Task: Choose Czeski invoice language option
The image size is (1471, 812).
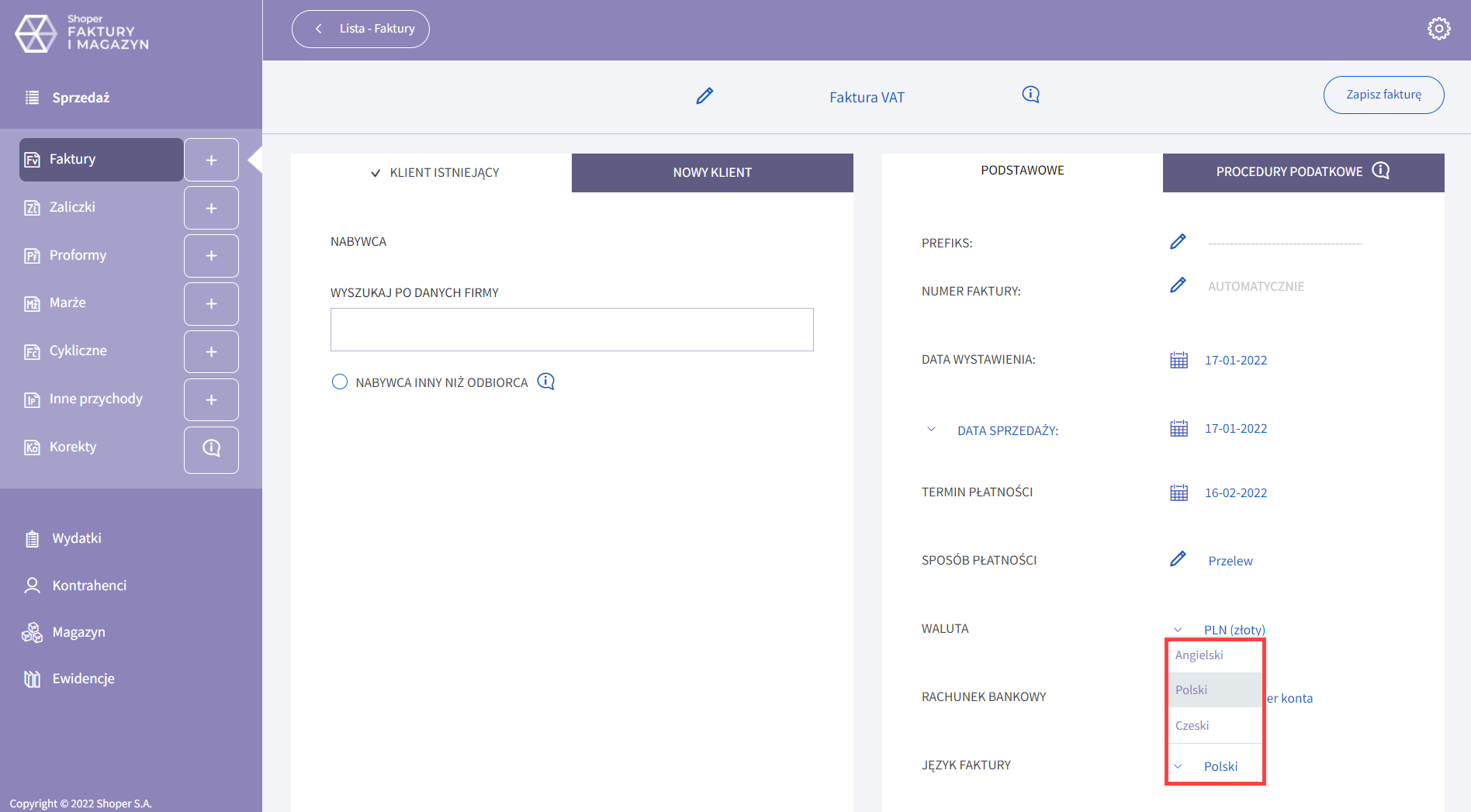Action: (1192, 726)
